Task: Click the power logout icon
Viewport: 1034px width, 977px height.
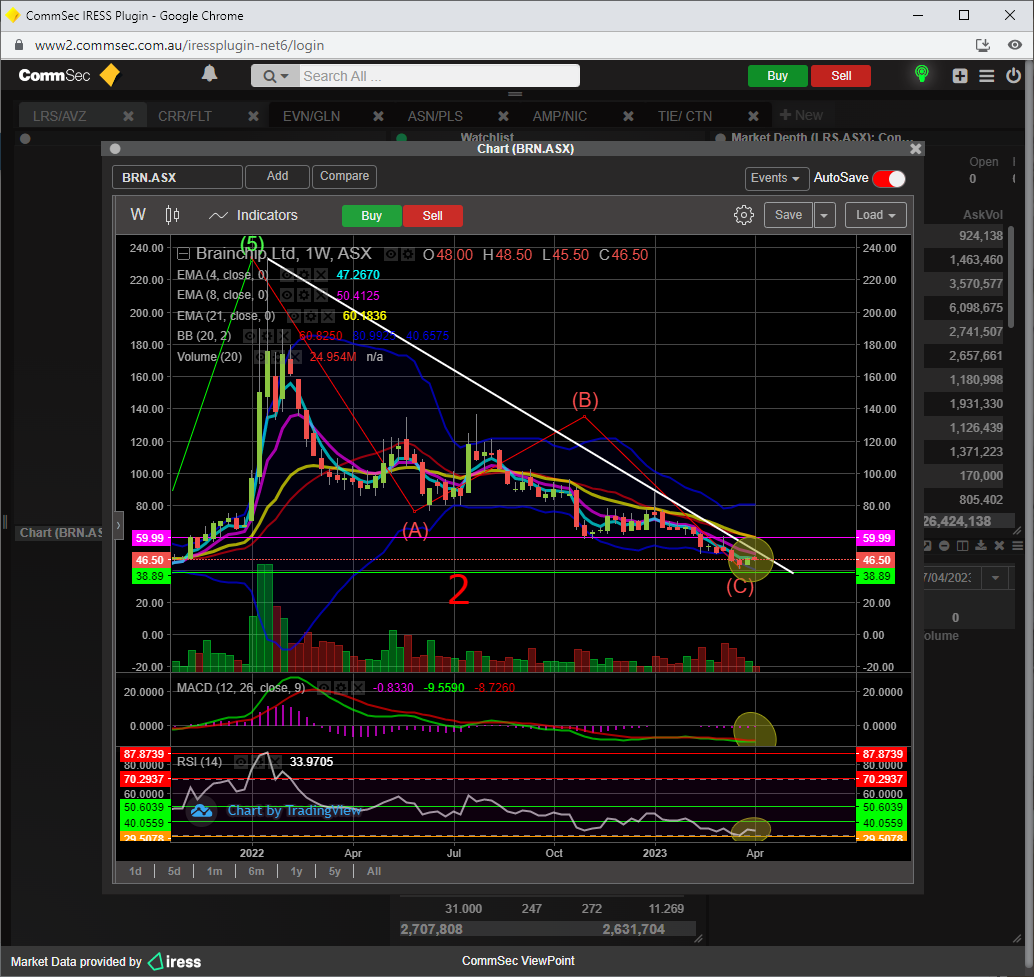Action: tap(1014, 76)
